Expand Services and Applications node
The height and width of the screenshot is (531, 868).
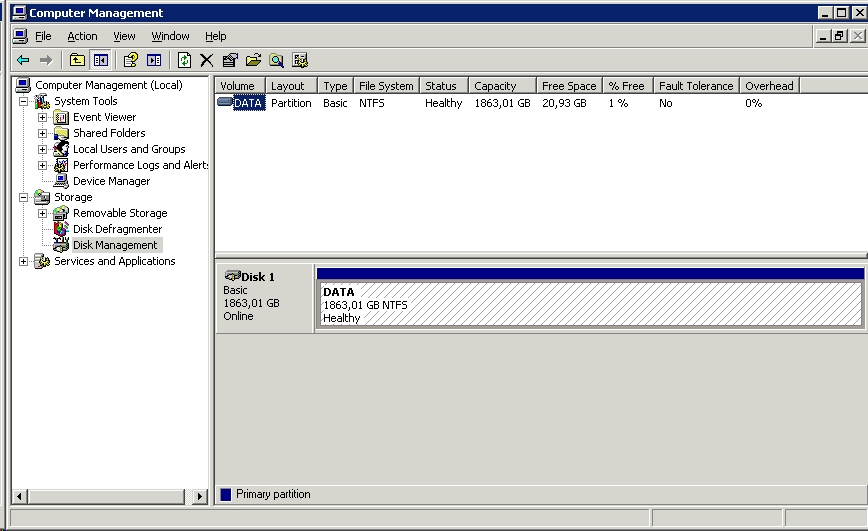(24, 261)
